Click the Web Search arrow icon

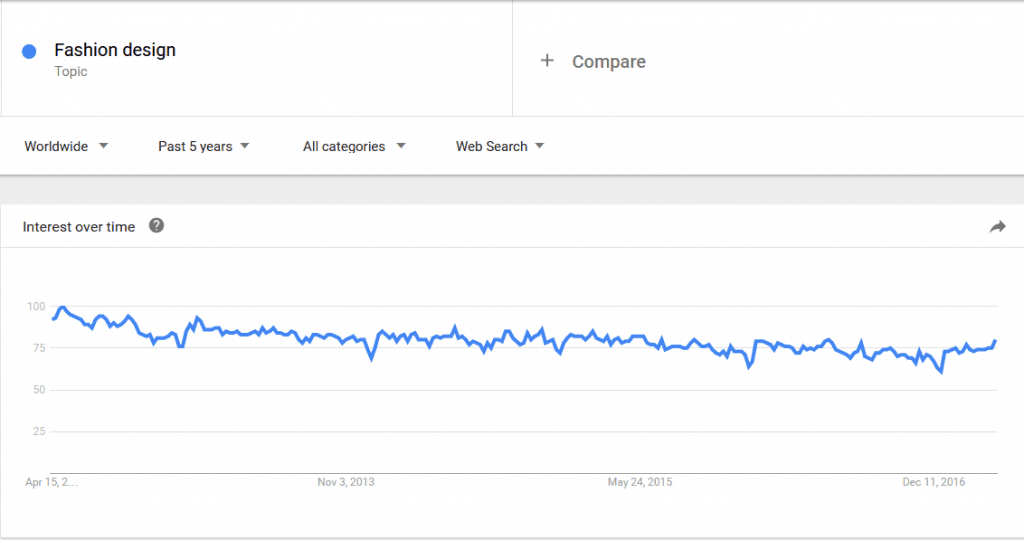(x=539, y=146)
